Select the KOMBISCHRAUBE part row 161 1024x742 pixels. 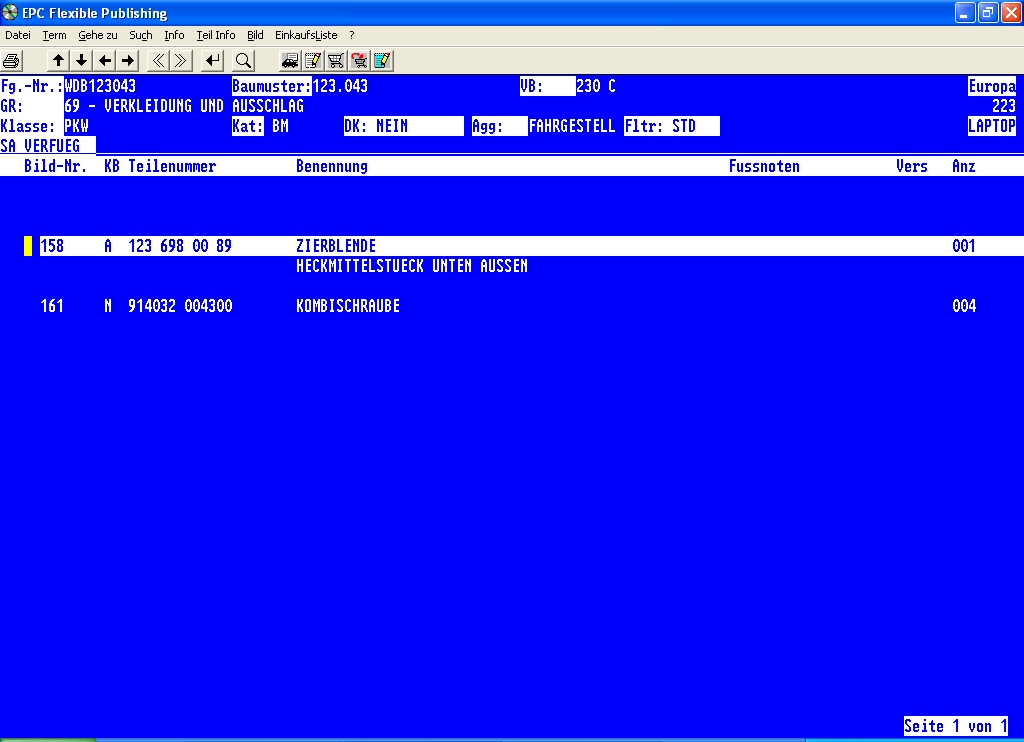point(348,306)
